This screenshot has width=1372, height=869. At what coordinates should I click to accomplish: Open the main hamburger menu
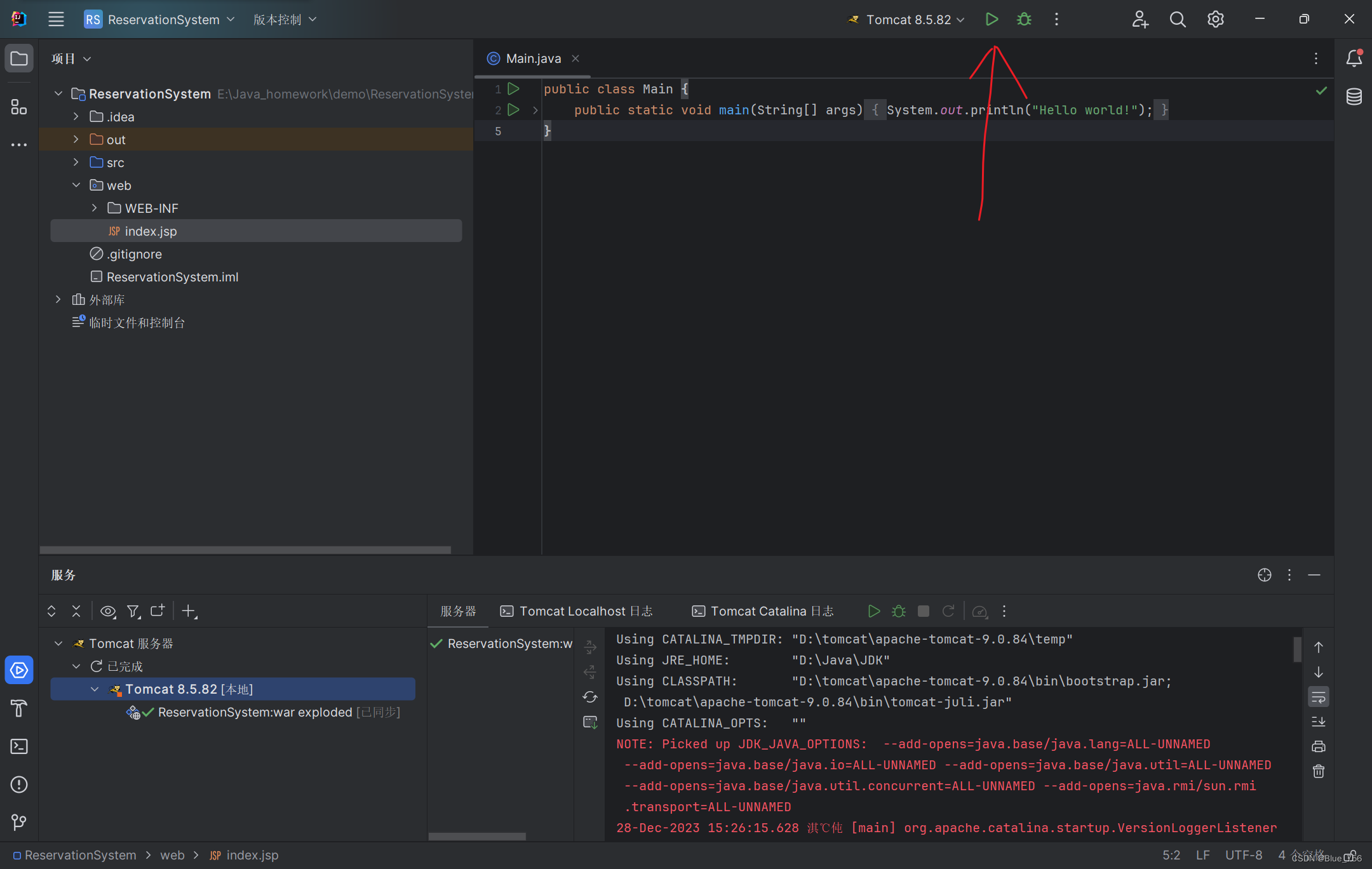(56, 20)
